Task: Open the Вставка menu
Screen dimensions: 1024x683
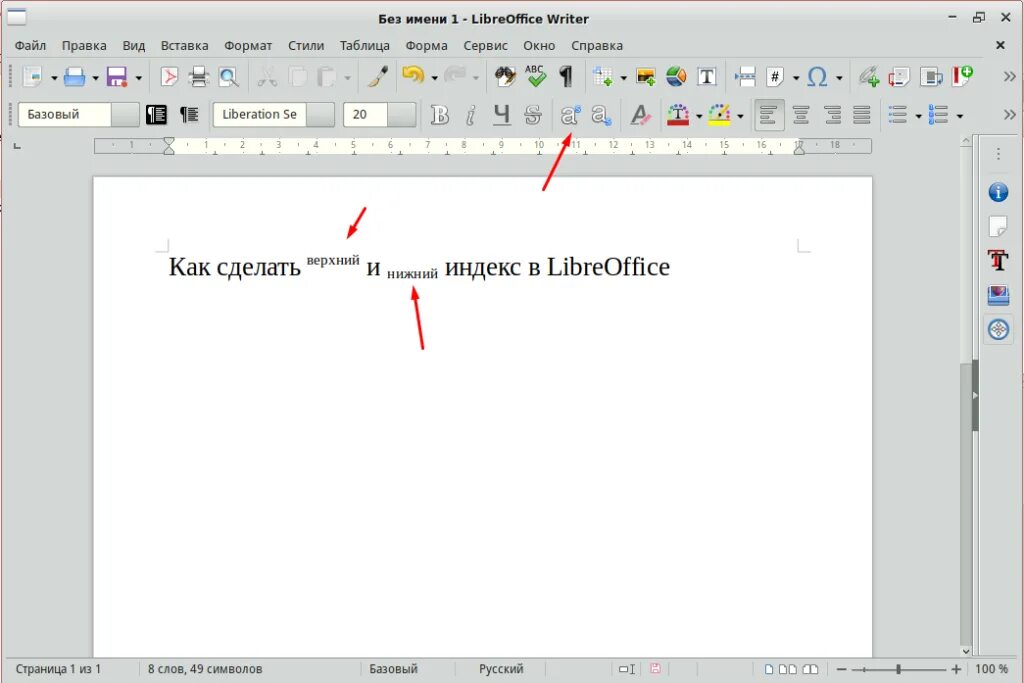Action: point(185,46)
